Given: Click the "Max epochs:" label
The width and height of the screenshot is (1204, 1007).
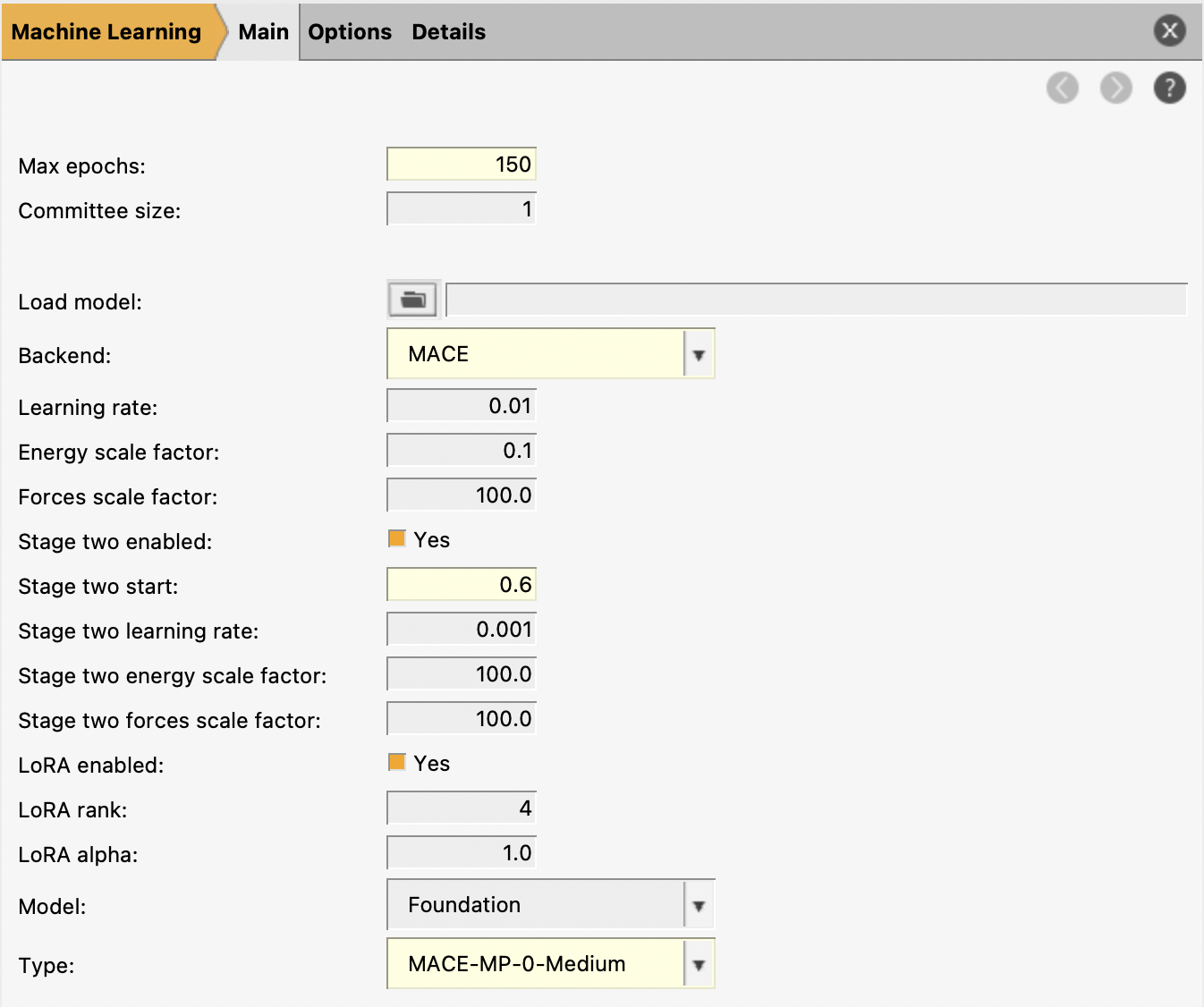Looking at the screenshot, I should [81, 166].
